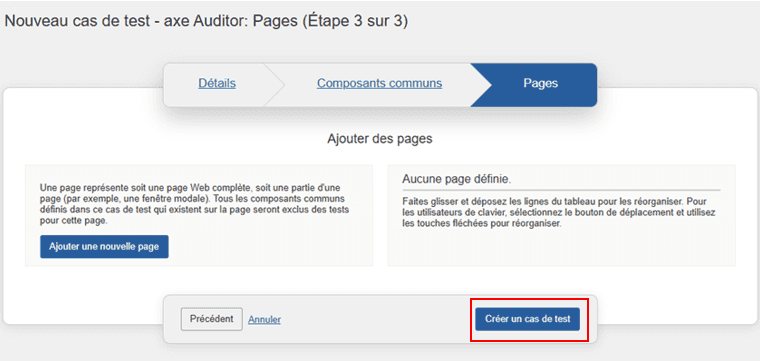Go back to the Détails step
Viewport: 760px width, 361px height.
[x=217, y=83]
